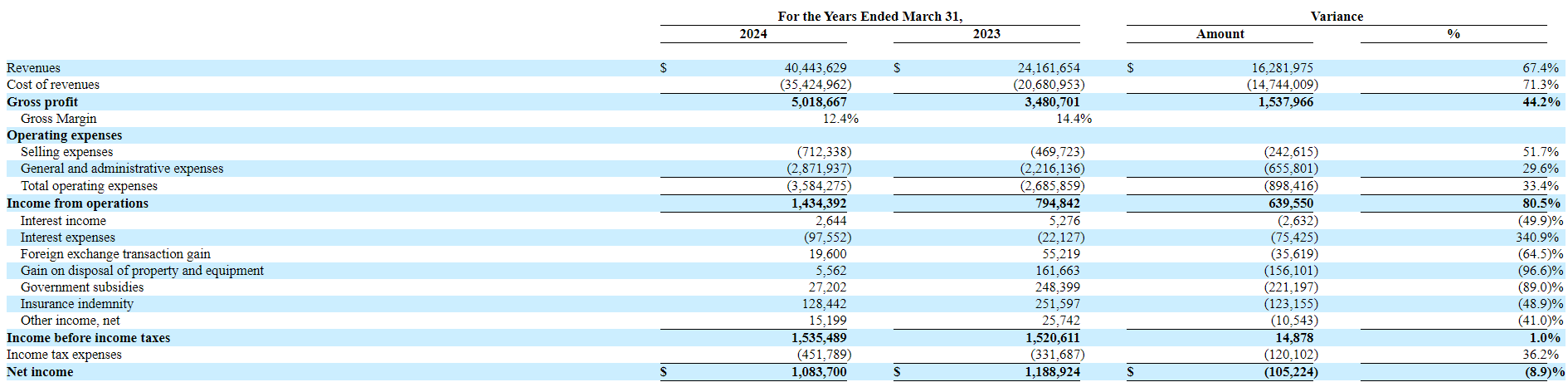Select the 2024 column header
1568x387 pixels.
pos(752,34)
